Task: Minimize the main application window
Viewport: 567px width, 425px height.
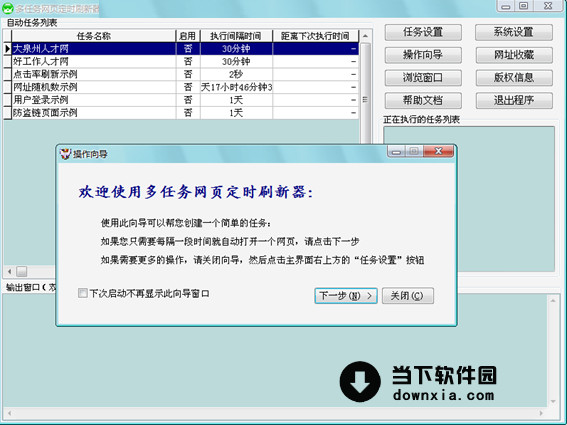Action: [x=506, y=6]
